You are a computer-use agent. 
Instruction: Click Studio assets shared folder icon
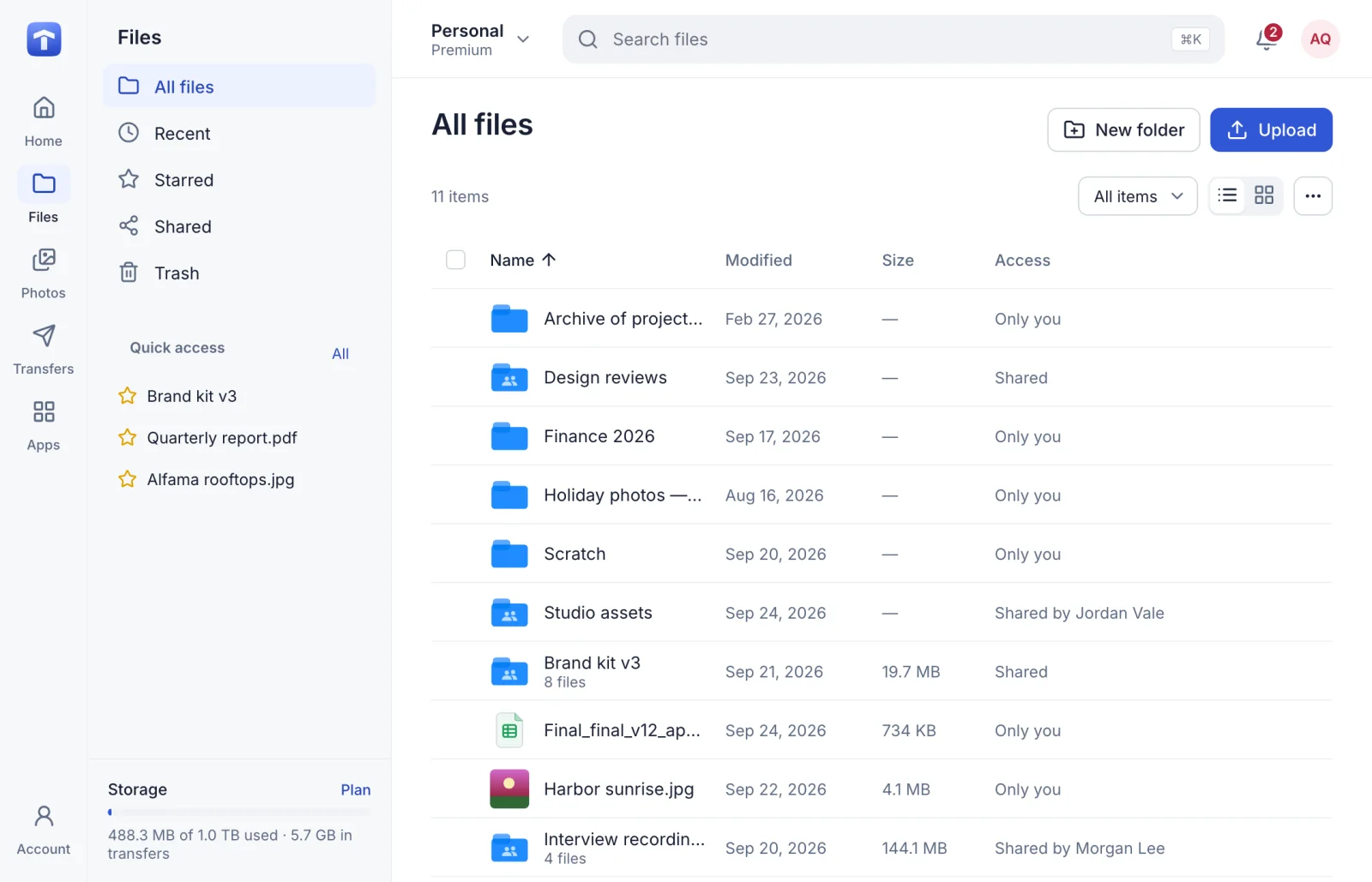(509, 613)
